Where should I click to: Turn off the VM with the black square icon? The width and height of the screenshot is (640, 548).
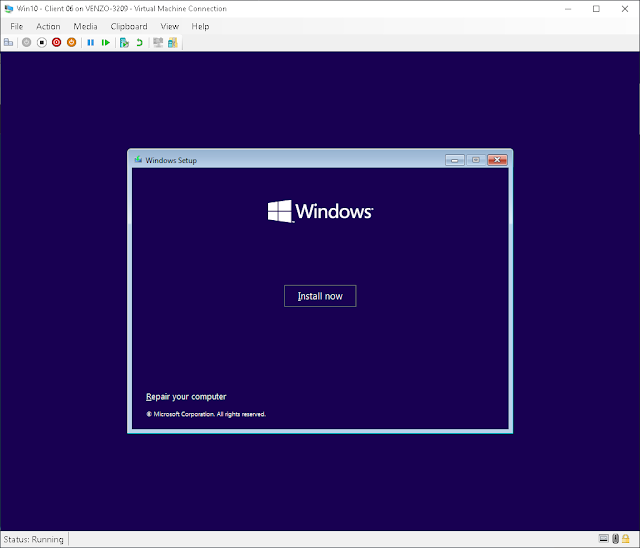click(42, 42)
